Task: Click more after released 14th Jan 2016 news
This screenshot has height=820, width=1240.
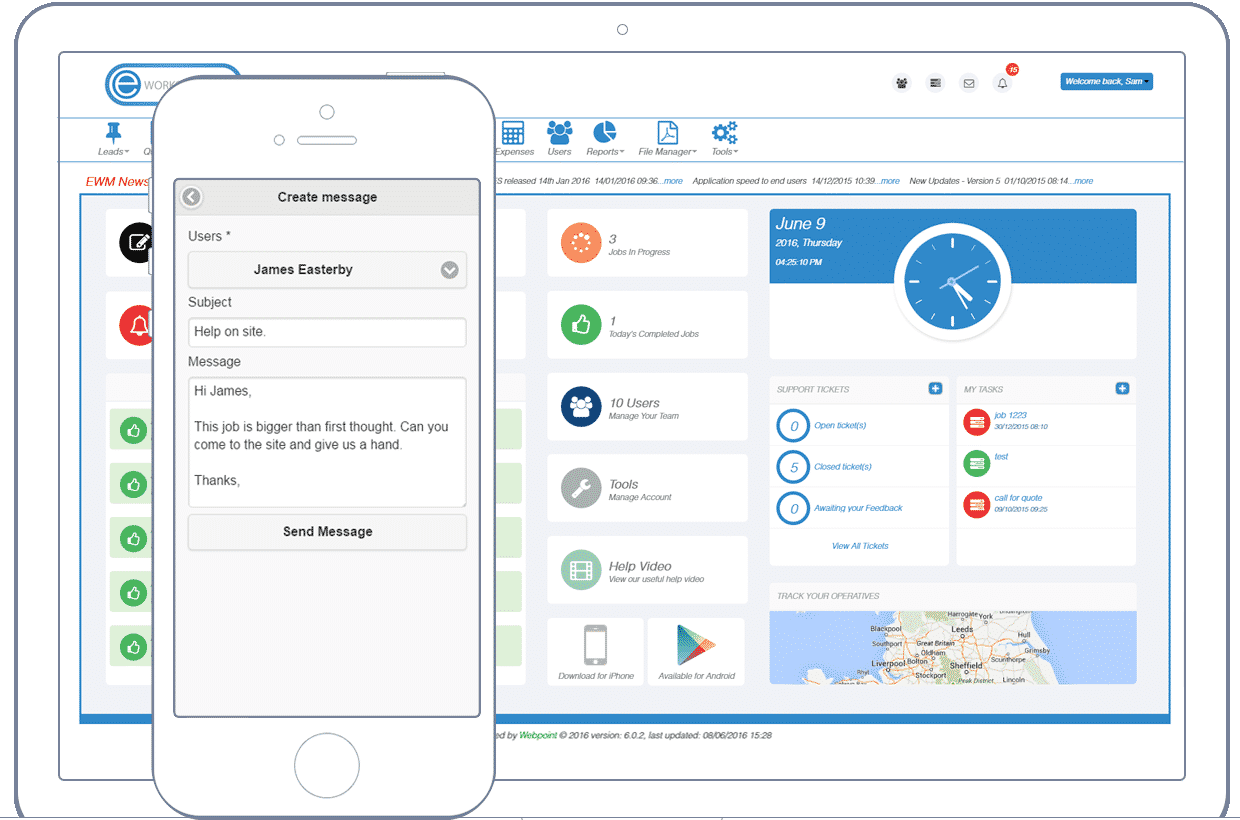Action: click(672, 181)
